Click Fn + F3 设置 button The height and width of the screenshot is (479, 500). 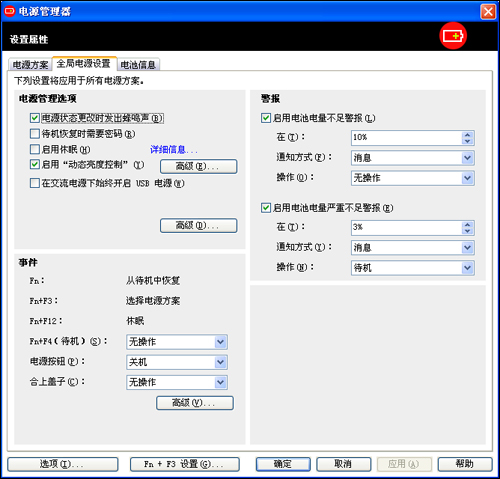click(185, 464)
